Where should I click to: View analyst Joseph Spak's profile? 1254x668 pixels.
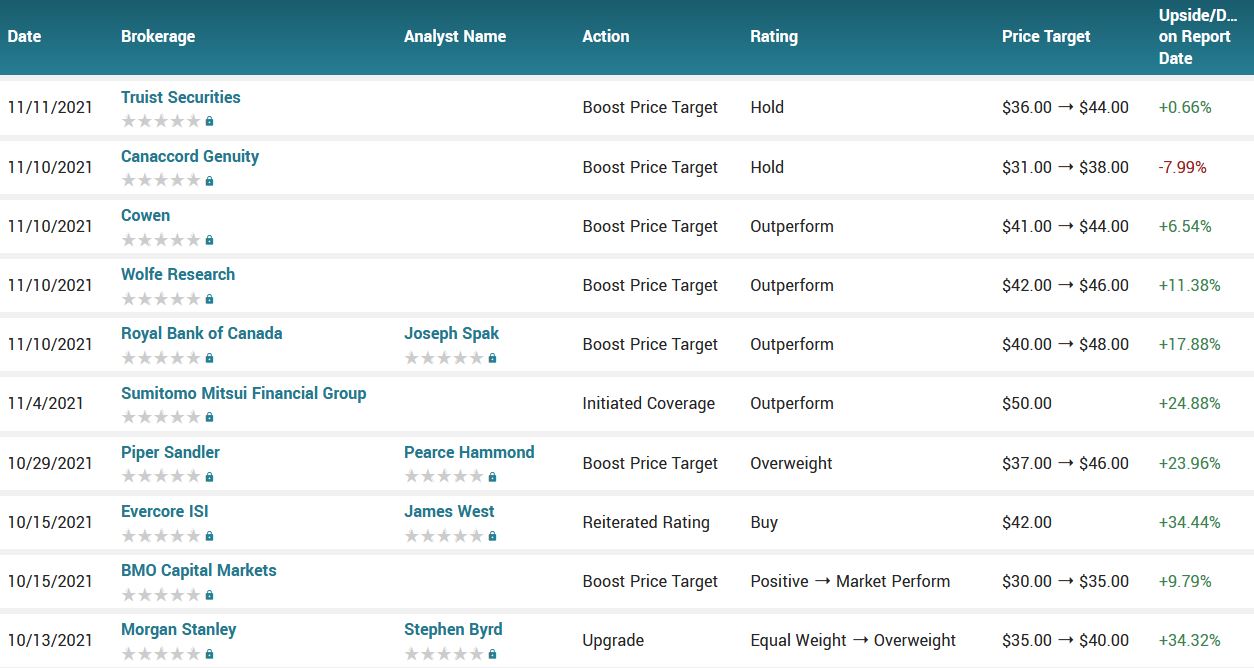click(451, 333)
